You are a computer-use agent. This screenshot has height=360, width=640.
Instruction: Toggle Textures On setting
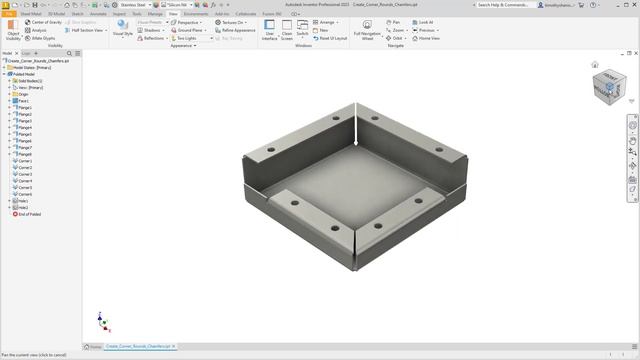[231, 22]
